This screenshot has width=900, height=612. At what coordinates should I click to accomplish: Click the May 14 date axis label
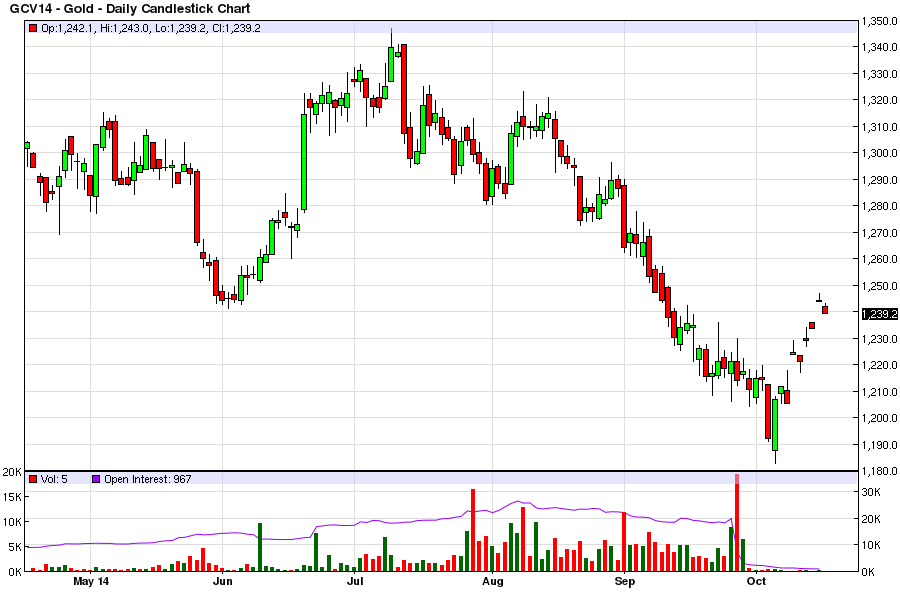(x=91, y=581)
